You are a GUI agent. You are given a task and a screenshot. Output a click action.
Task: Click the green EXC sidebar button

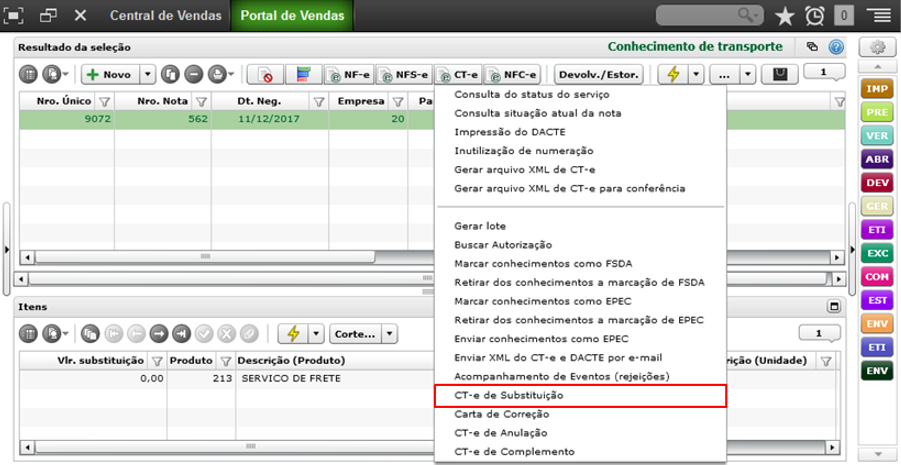tap(877, 253)
